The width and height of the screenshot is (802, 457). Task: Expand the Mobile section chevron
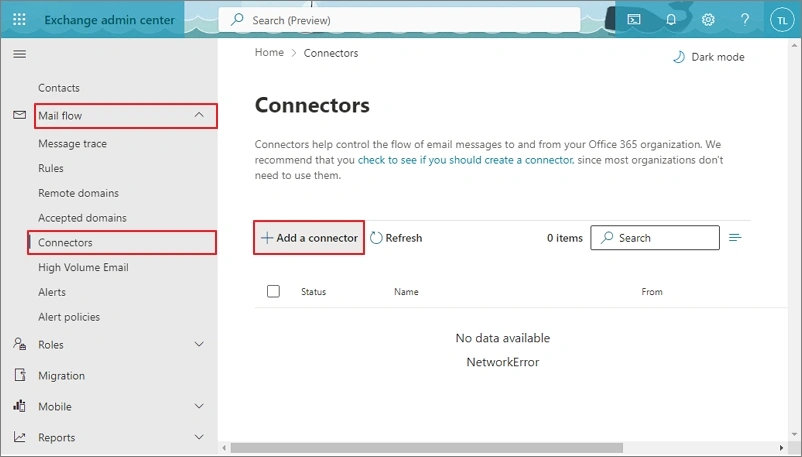tap(199, 406)
